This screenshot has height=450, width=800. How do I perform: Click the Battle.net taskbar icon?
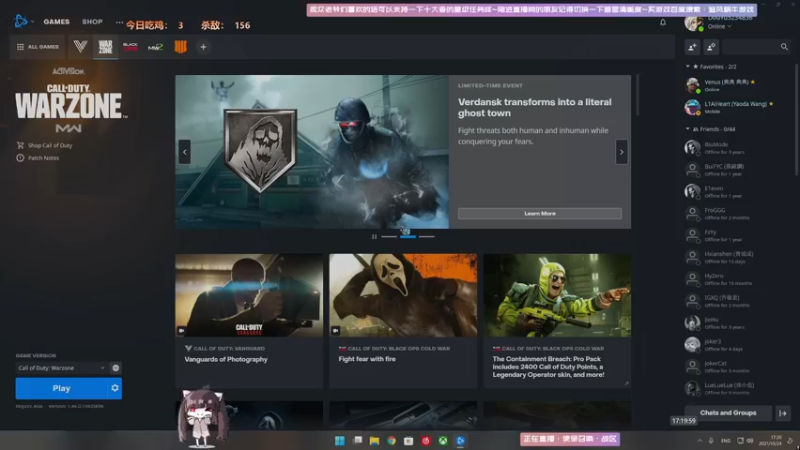coord(460,441)
